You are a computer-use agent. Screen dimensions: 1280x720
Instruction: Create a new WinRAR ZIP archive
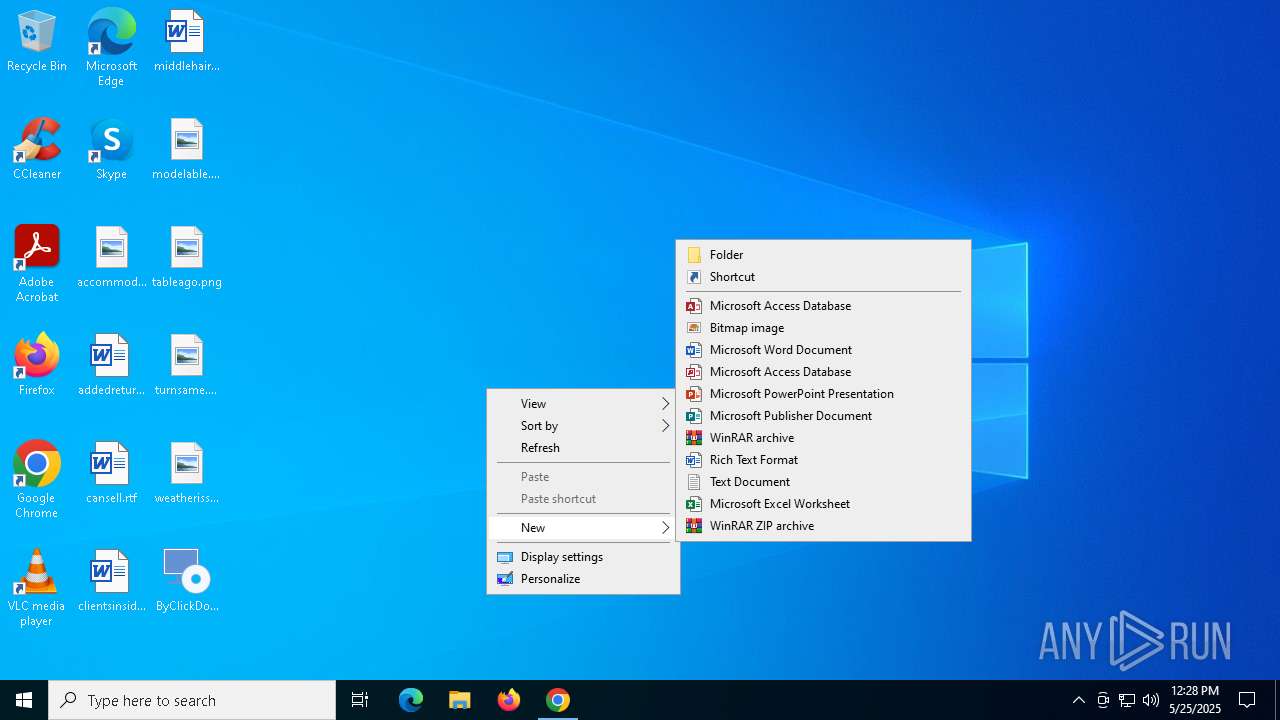coord(823,526)
